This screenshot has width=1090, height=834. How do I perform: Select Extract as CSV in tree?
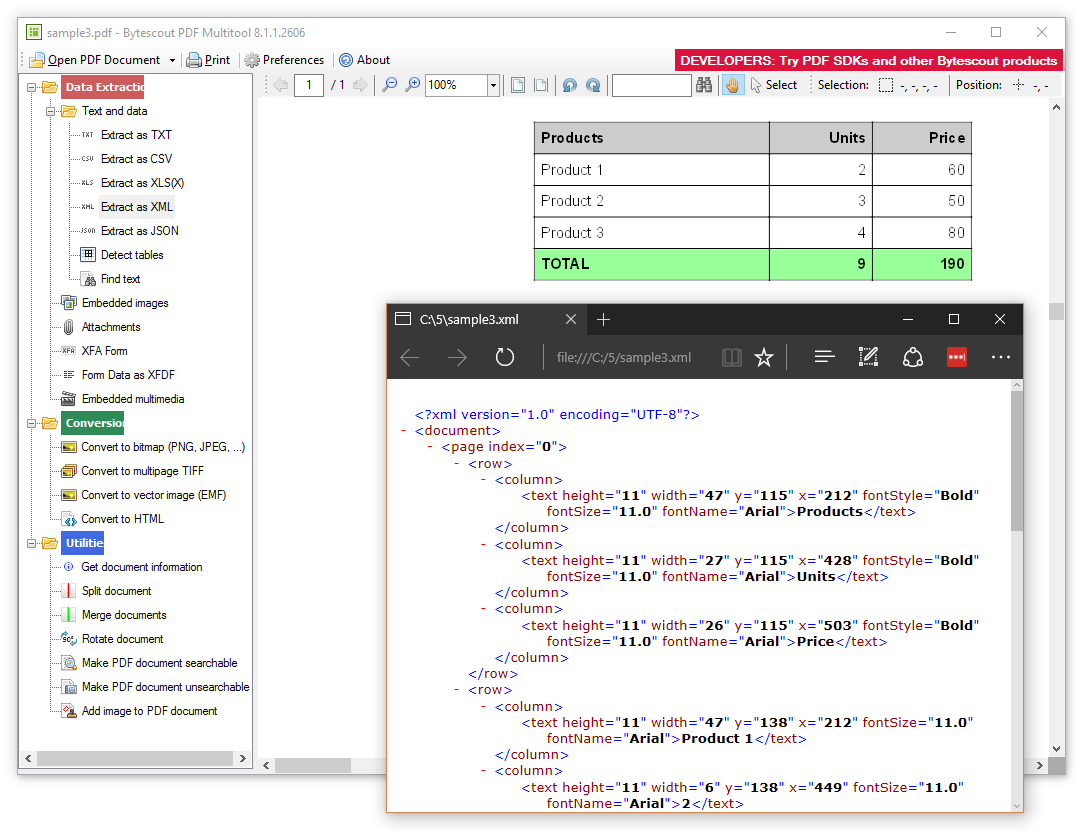136,159
